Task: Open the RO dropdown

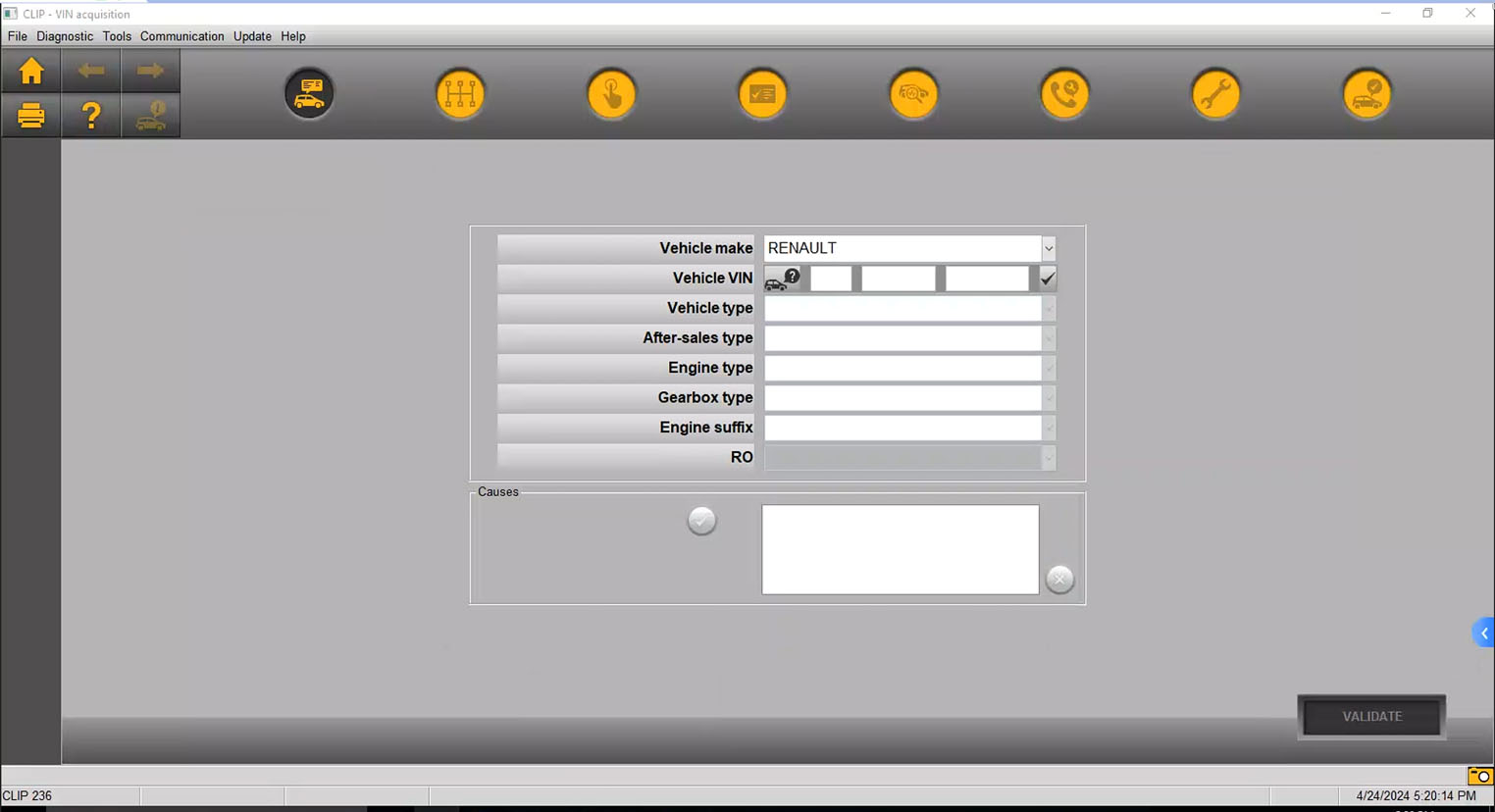Action: tap(1049, 458)
